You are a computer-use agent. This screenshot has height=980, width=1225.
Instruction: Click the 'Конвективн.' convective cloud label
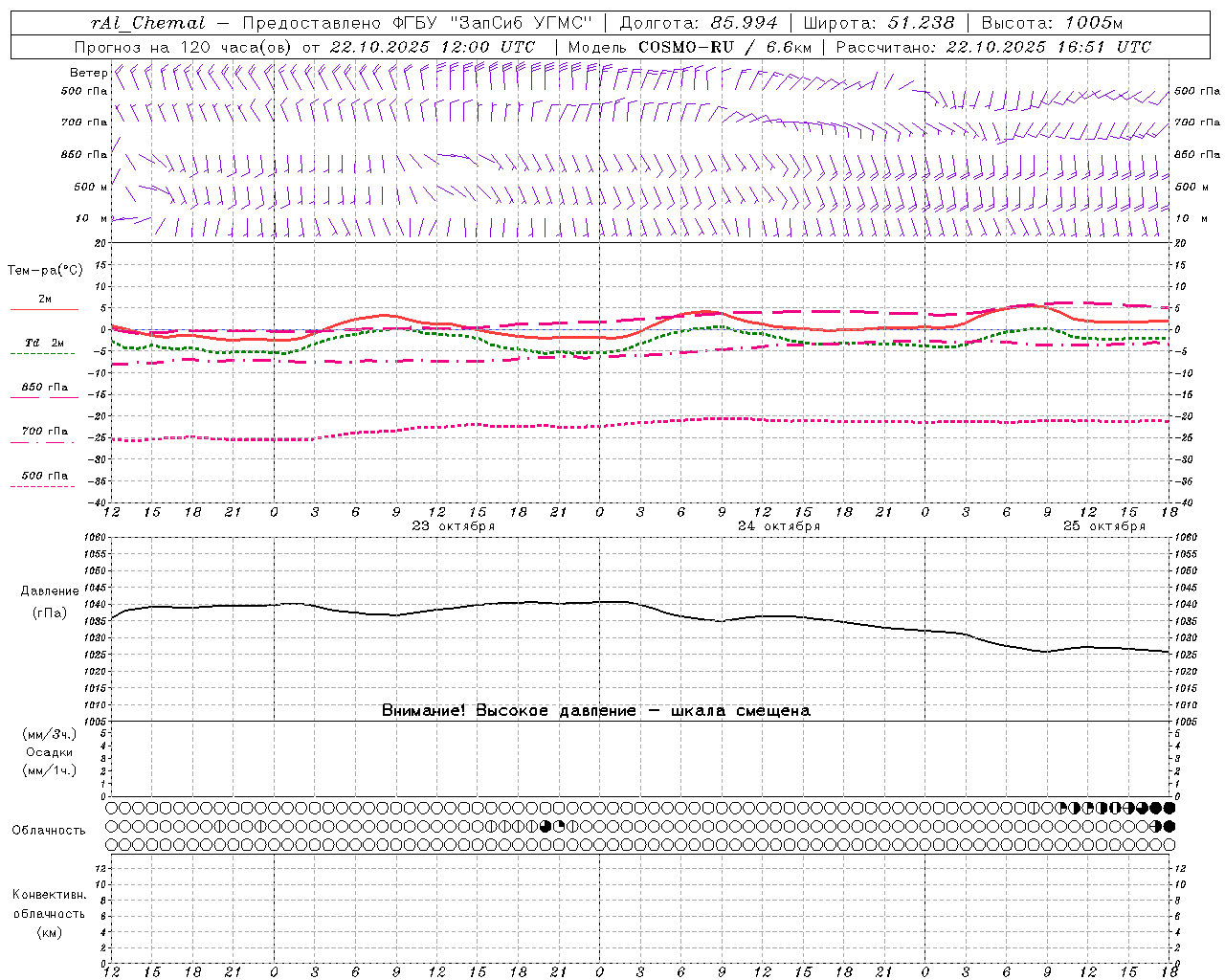[x=49, y=895]
